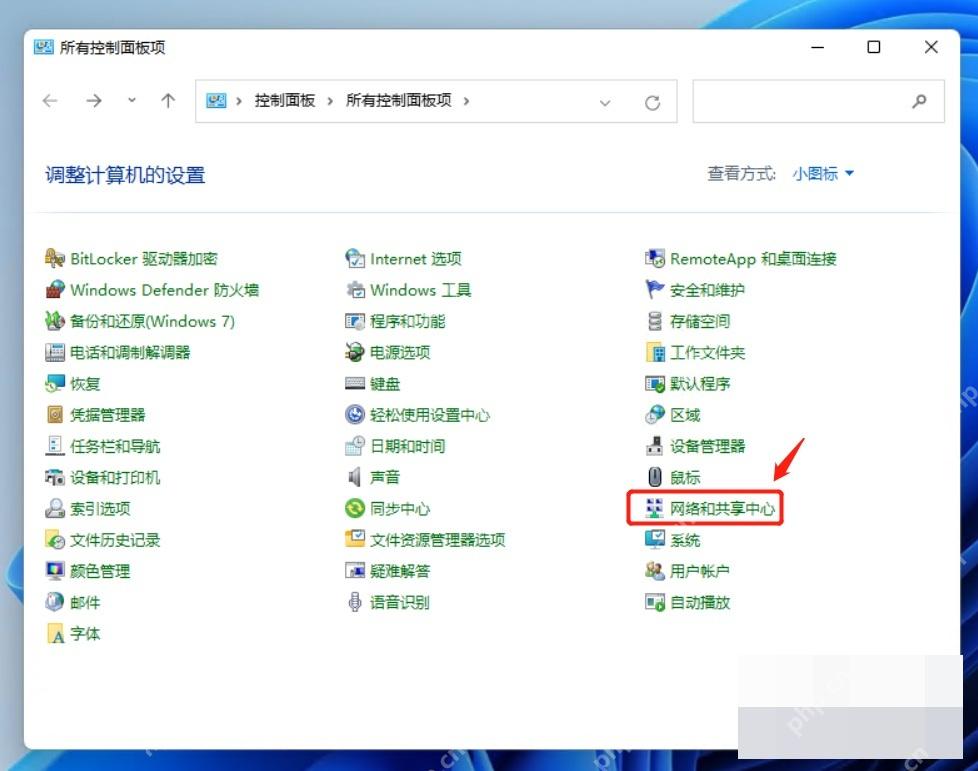Go back with the back arrow
This screenshot has height=771, width=978.
click(50, 100)
